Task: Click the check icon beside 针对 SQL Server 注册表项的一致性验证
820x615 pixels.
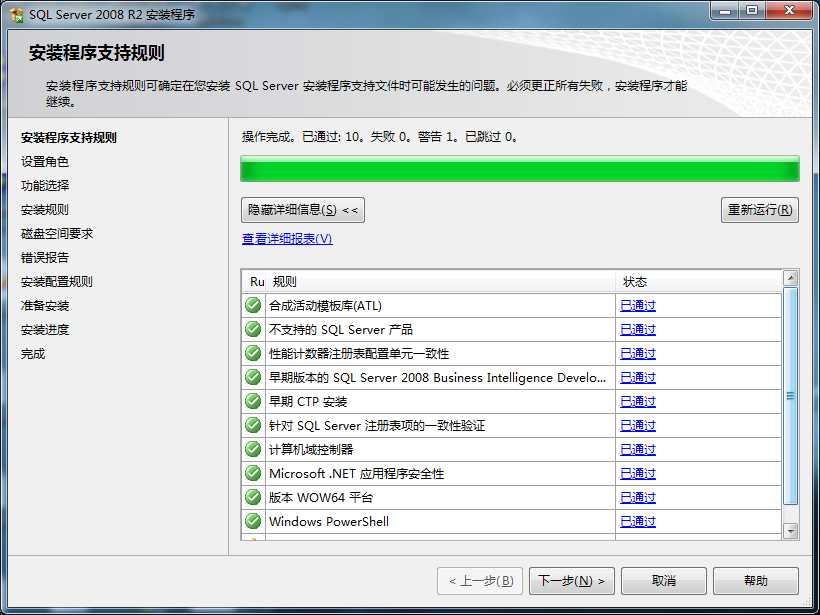Action: (253, 425)
